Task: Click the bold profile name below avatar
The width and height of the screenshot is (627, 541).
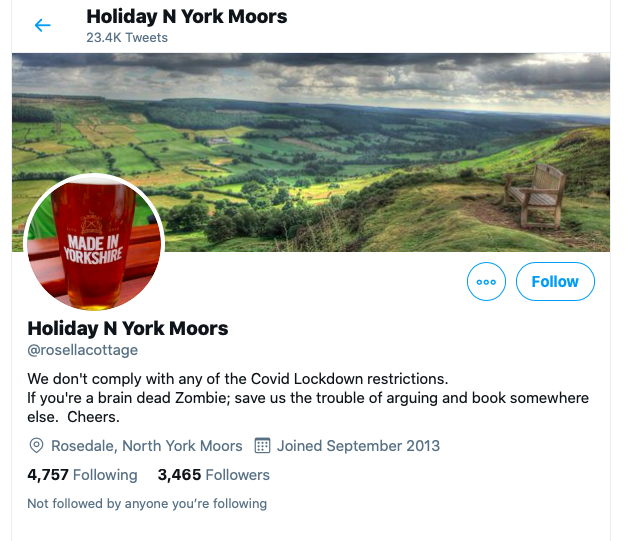Action: pyautogui.click(x=128, y=328)
